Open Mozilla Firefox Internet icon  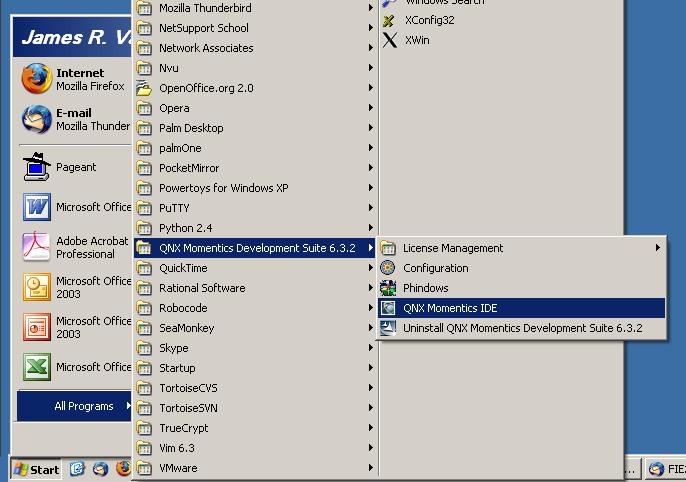[37, 79]
